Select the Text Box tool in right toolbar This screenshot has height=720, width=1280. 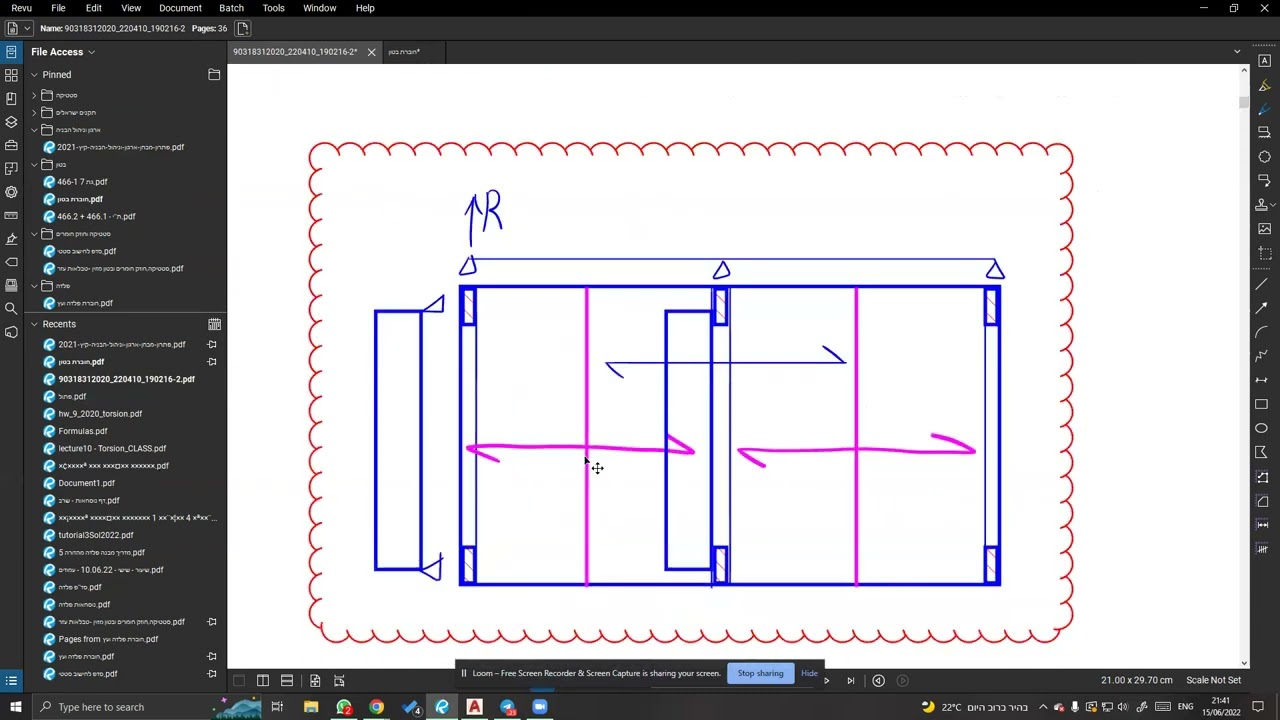[1264, 61]
